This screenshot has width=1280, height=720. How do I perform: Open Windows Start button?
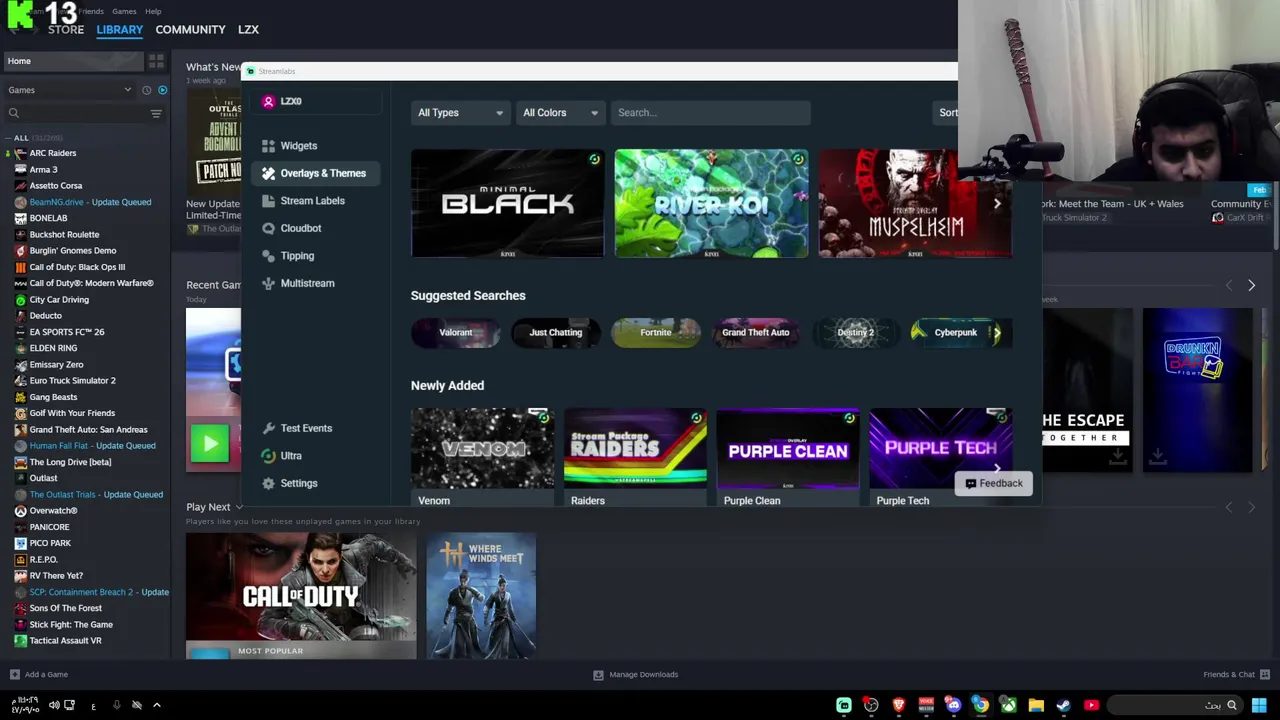point(1259,706)
